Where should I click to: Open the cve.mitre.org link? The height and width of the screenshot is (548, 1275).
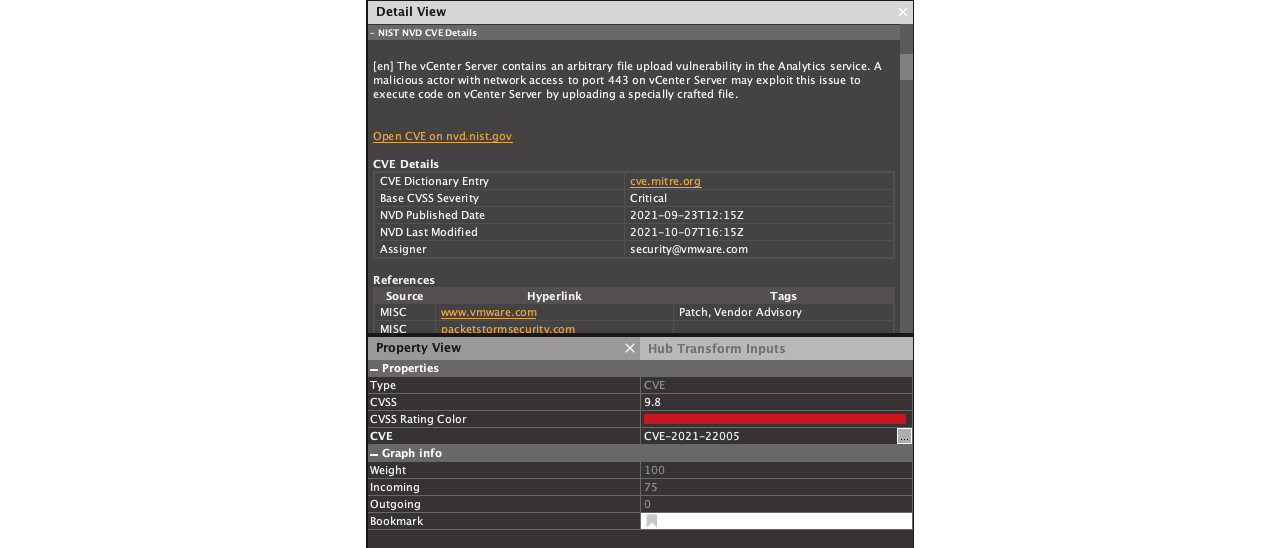pyautogui.click(x=665, y=181)
